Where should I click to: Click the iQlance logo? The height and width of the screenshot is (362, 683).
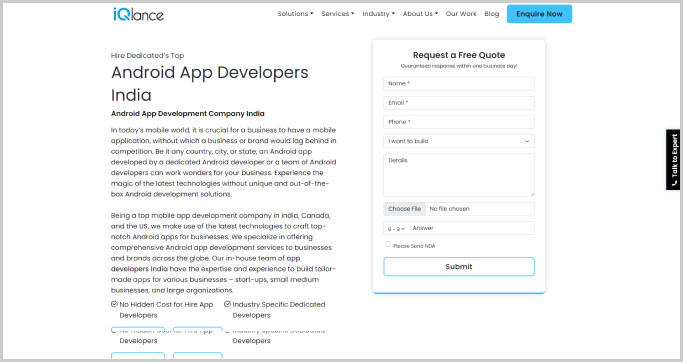point(139,14)
